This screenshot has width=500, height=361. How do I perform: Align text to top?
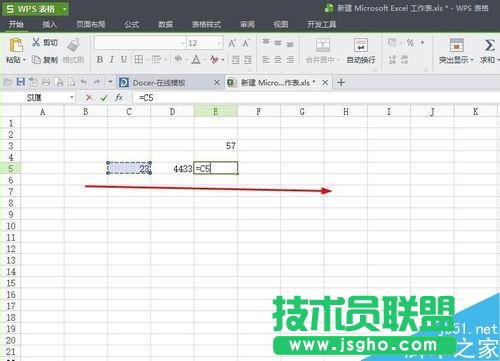click(266, 42)
